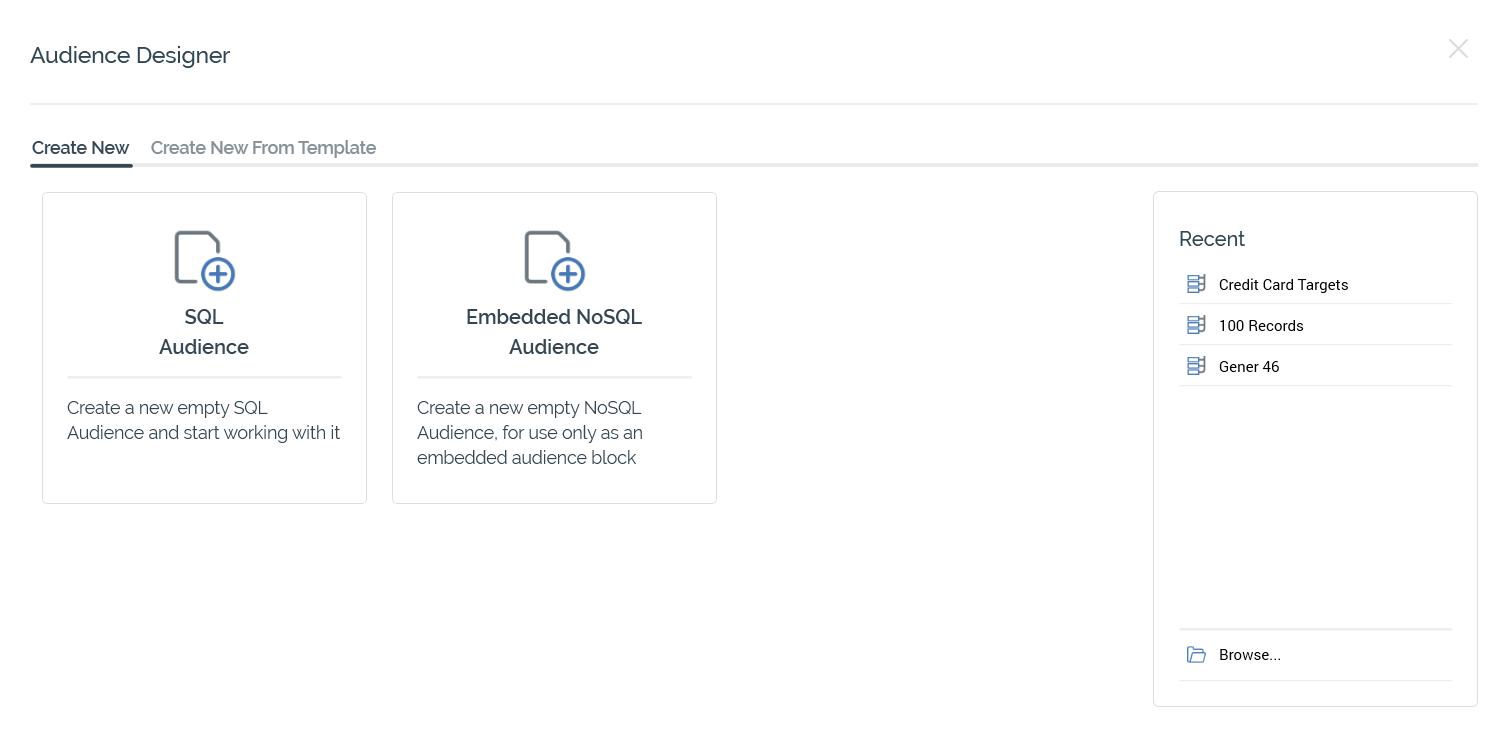Close the Audience Designer dialog
The image size is (1506, 736).
(x=1458, y=49)
